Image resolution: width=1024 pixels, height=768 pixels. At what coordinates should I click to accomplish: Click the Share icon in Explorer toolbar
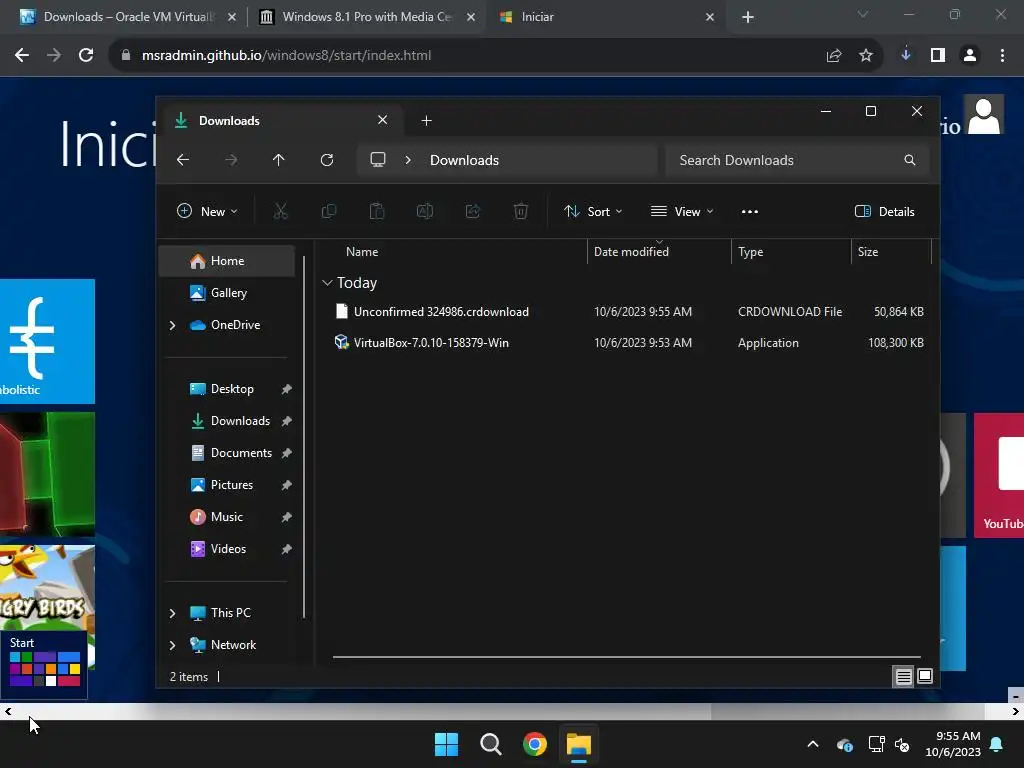473,211
